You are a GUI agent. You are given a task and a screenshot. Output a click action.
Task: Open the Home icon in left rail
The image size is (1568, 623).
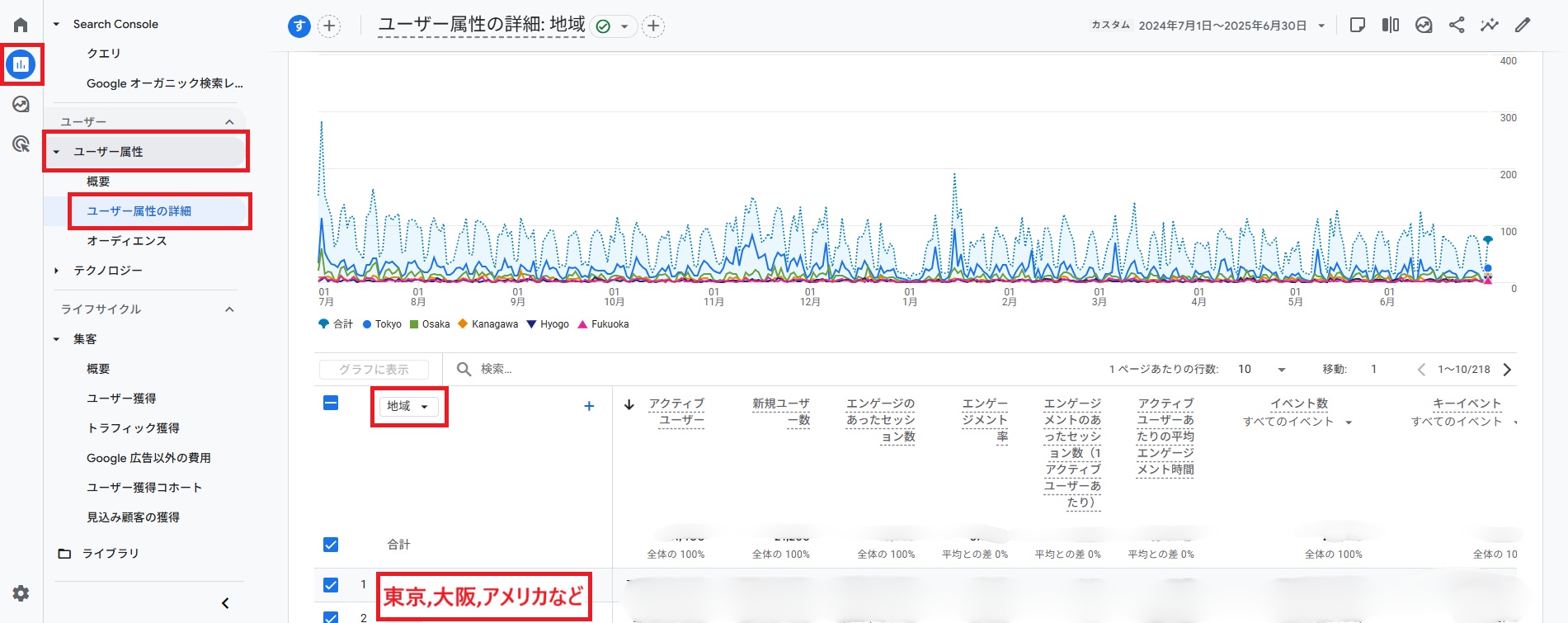[x=21, y=25]
